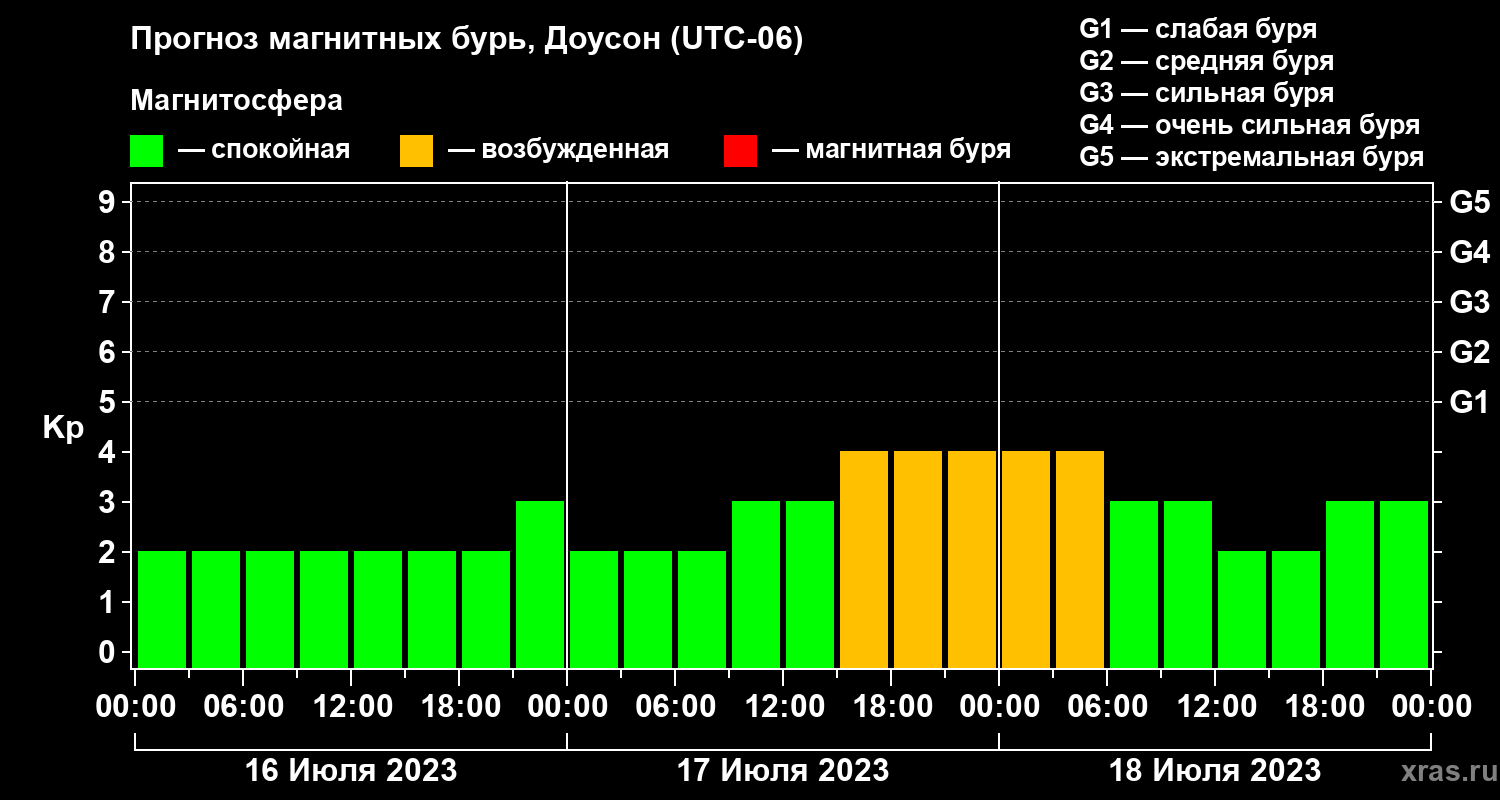The width and height of the screenshot is (1500, 800).
Task: Click the G2 marker on the right axis
Action: [1470, 352]
